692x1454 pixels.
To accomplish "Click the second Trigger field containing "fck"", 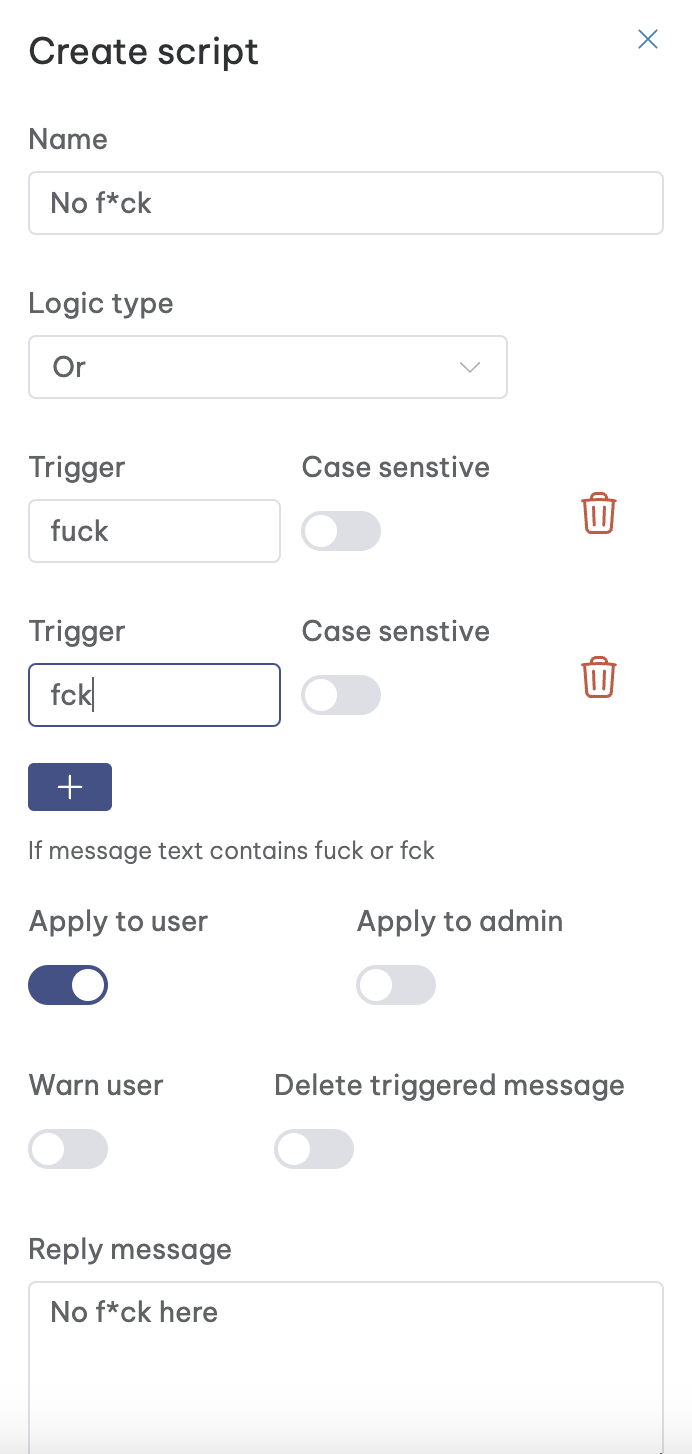I will pos(154,695).
